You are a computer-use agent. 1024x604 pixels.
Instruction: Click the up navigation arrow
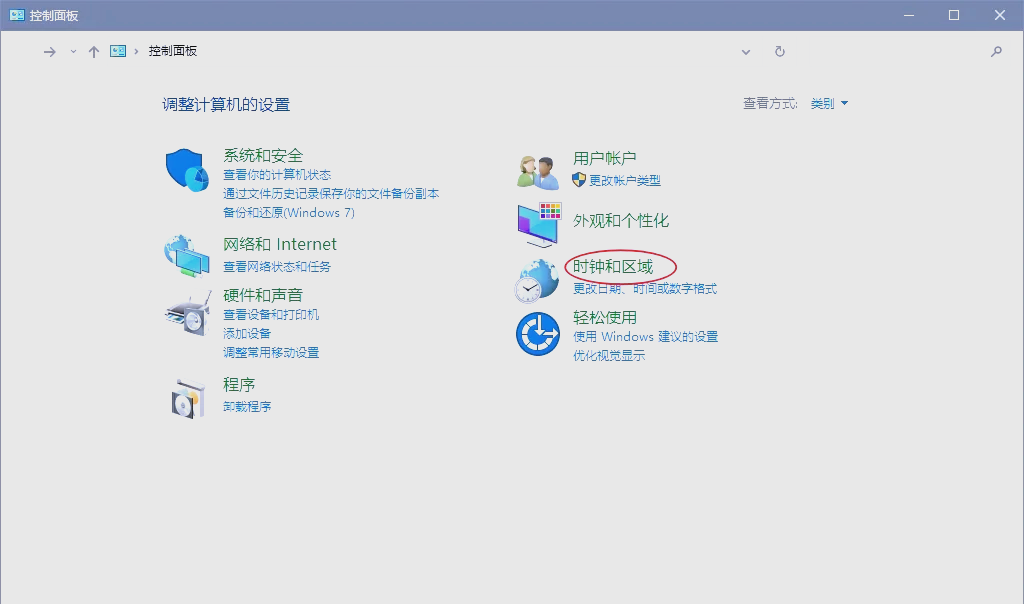pos(94,51)
